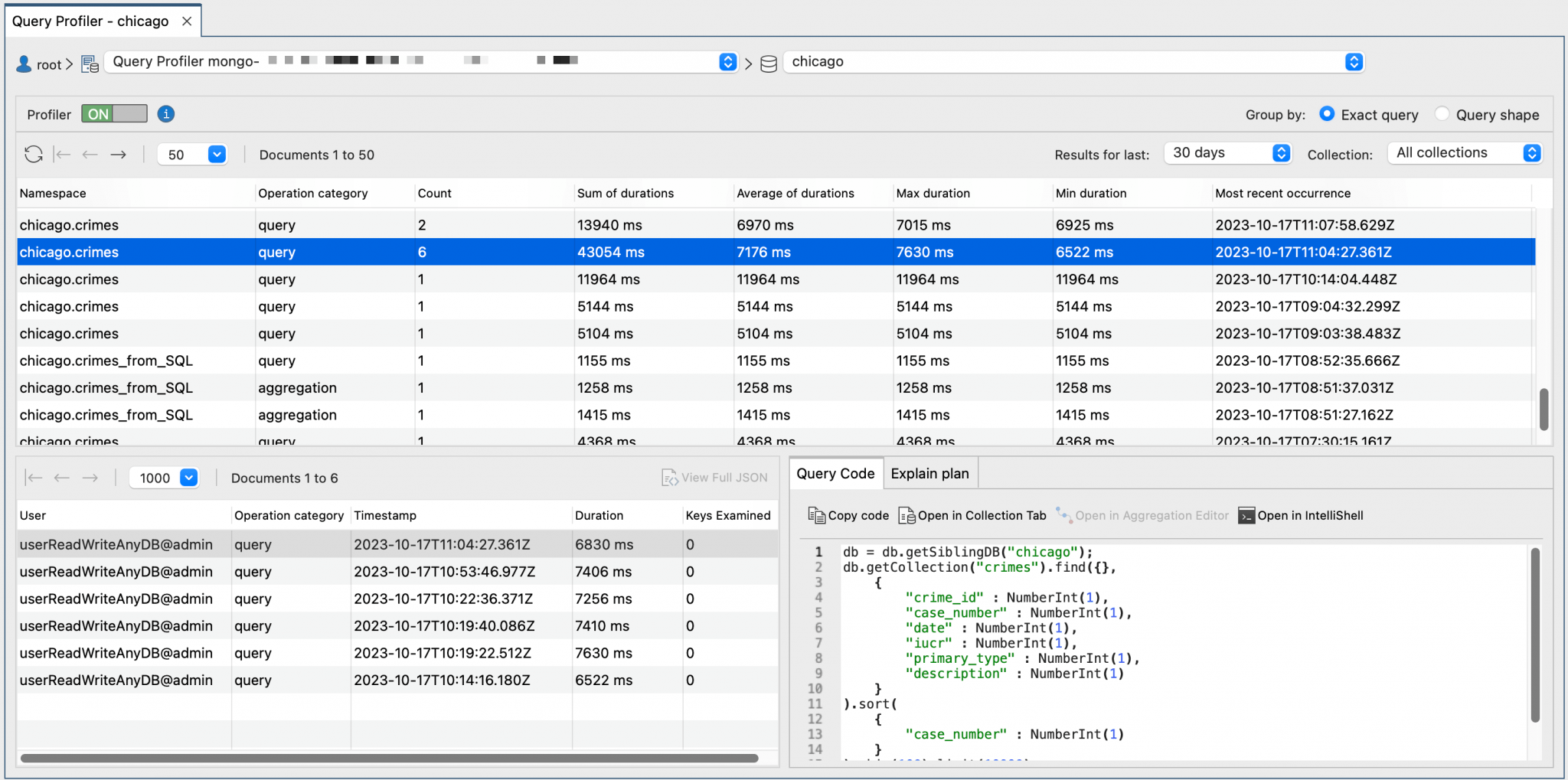
Task: Click the info icon next to Profiler toggle
Action: pyautogui.click(x=165, y=113)
